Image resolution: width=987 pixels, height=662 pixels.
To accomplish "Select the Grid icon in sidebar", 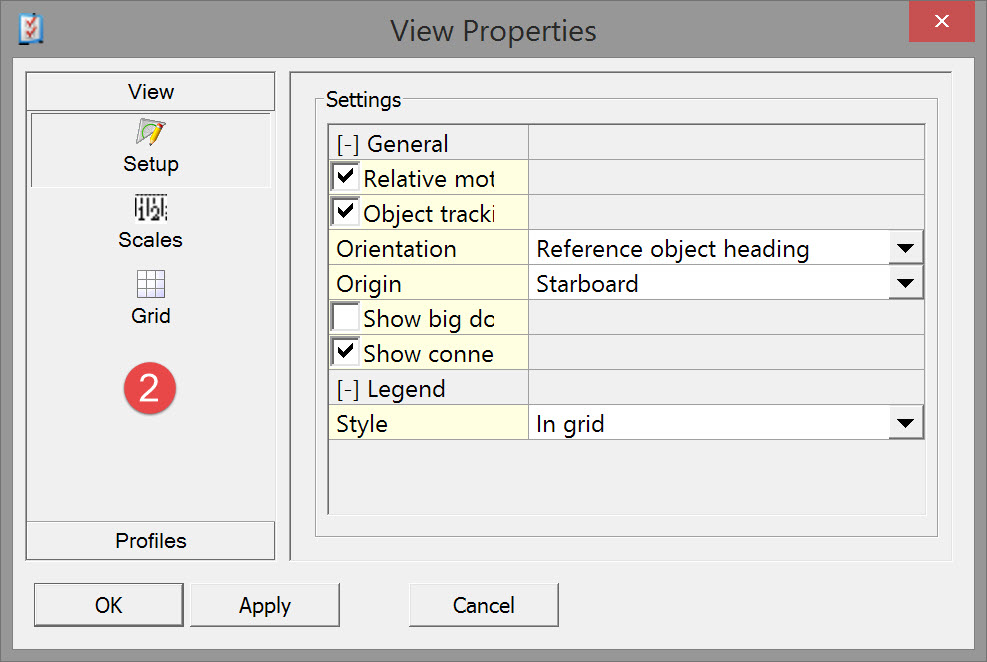I will coord(150,284).
